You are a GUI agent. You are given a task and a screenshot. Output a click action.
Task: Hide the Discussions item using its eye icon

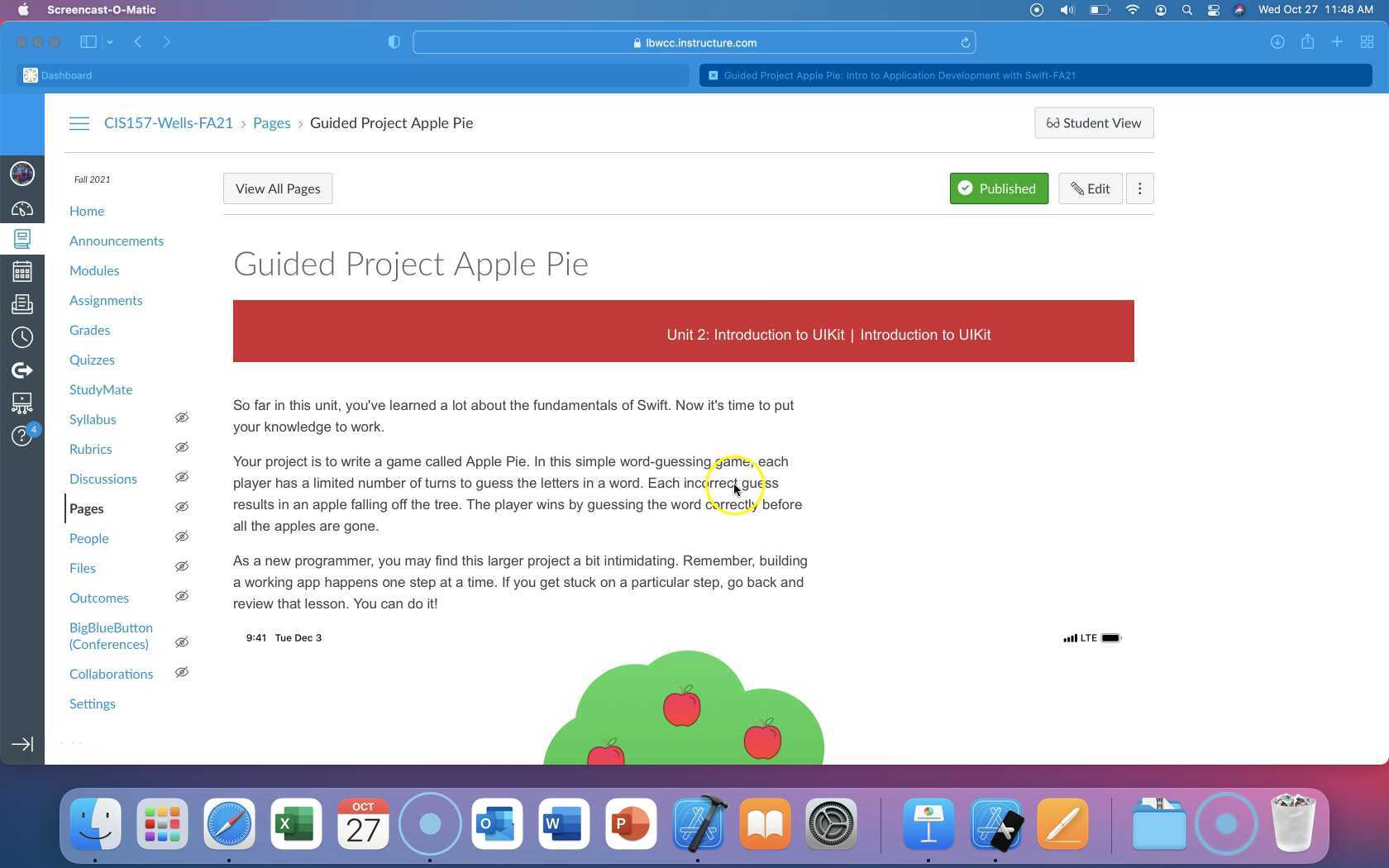pos(182,477)
